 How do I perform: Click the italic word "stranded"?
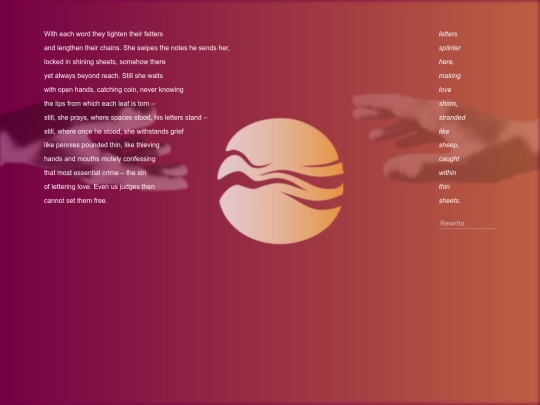[452, 118]
